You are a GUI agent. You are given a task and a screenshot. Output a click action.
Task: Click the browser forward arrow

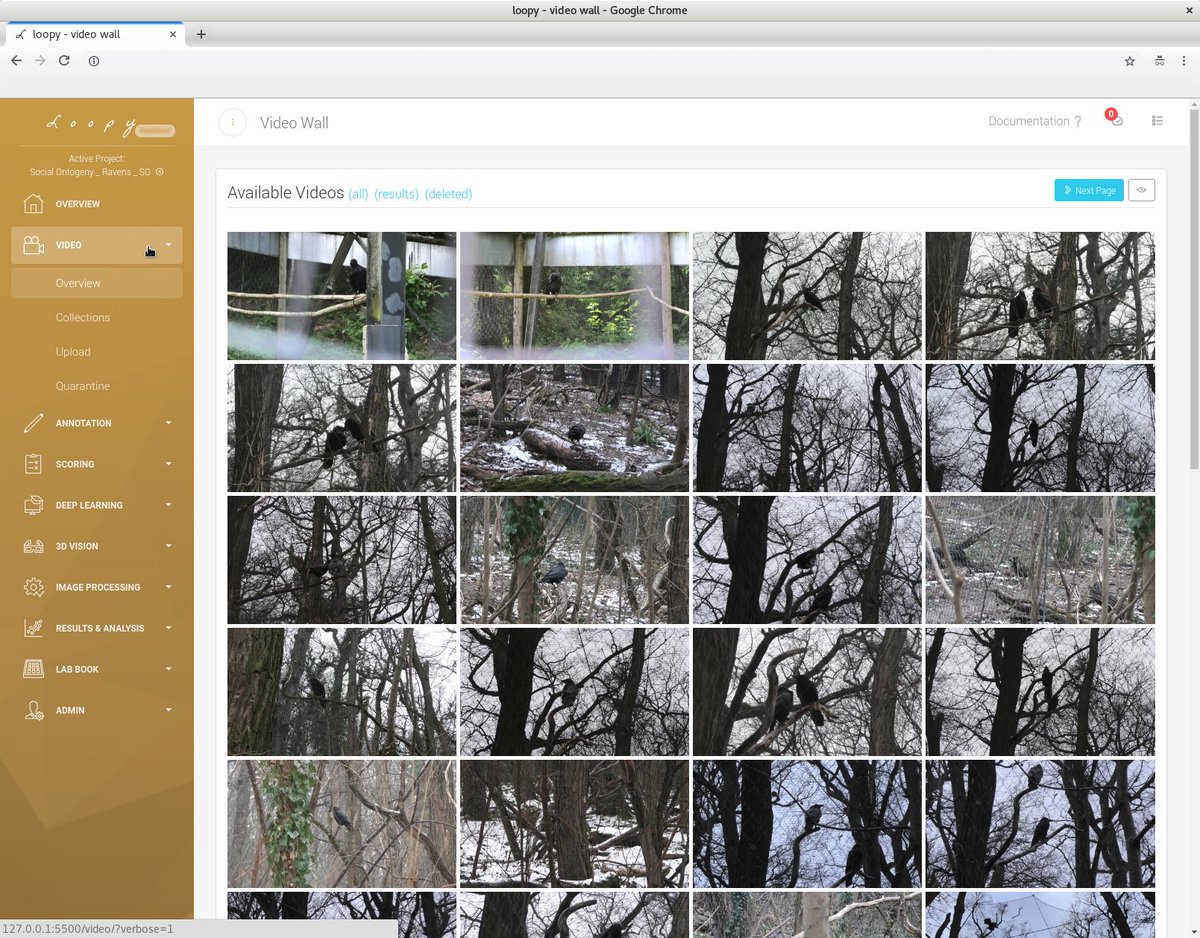[40, 61]
